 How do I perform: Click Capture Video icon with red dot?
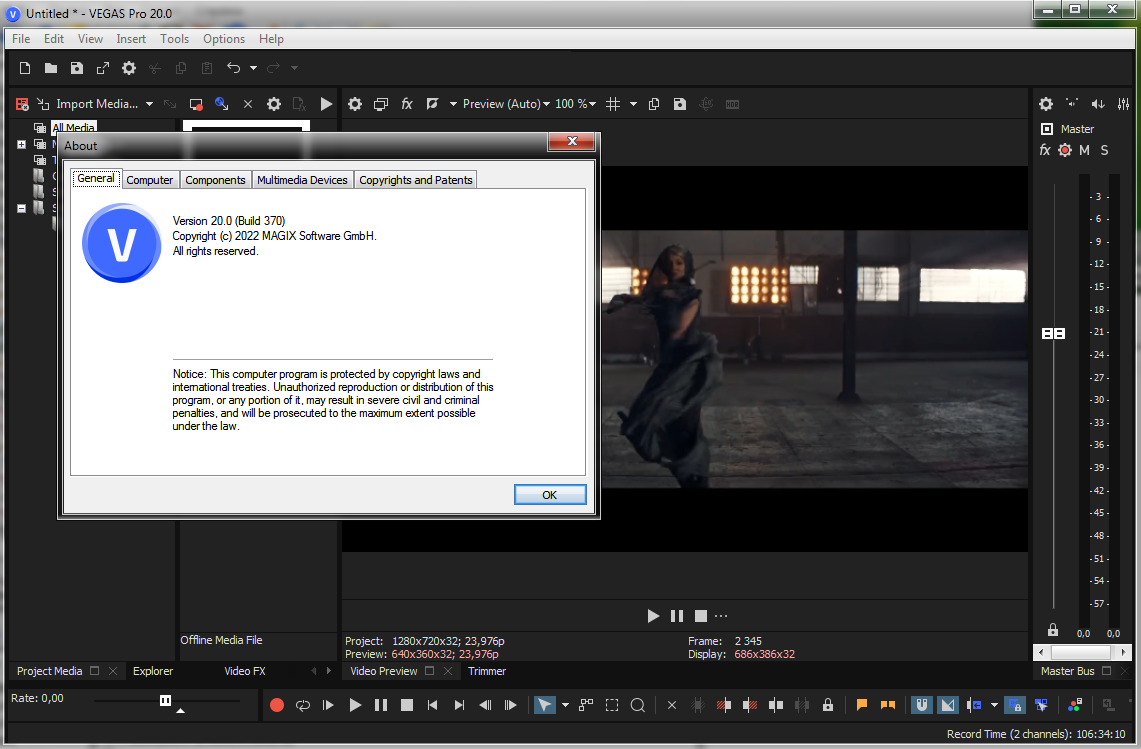point(196,104)
